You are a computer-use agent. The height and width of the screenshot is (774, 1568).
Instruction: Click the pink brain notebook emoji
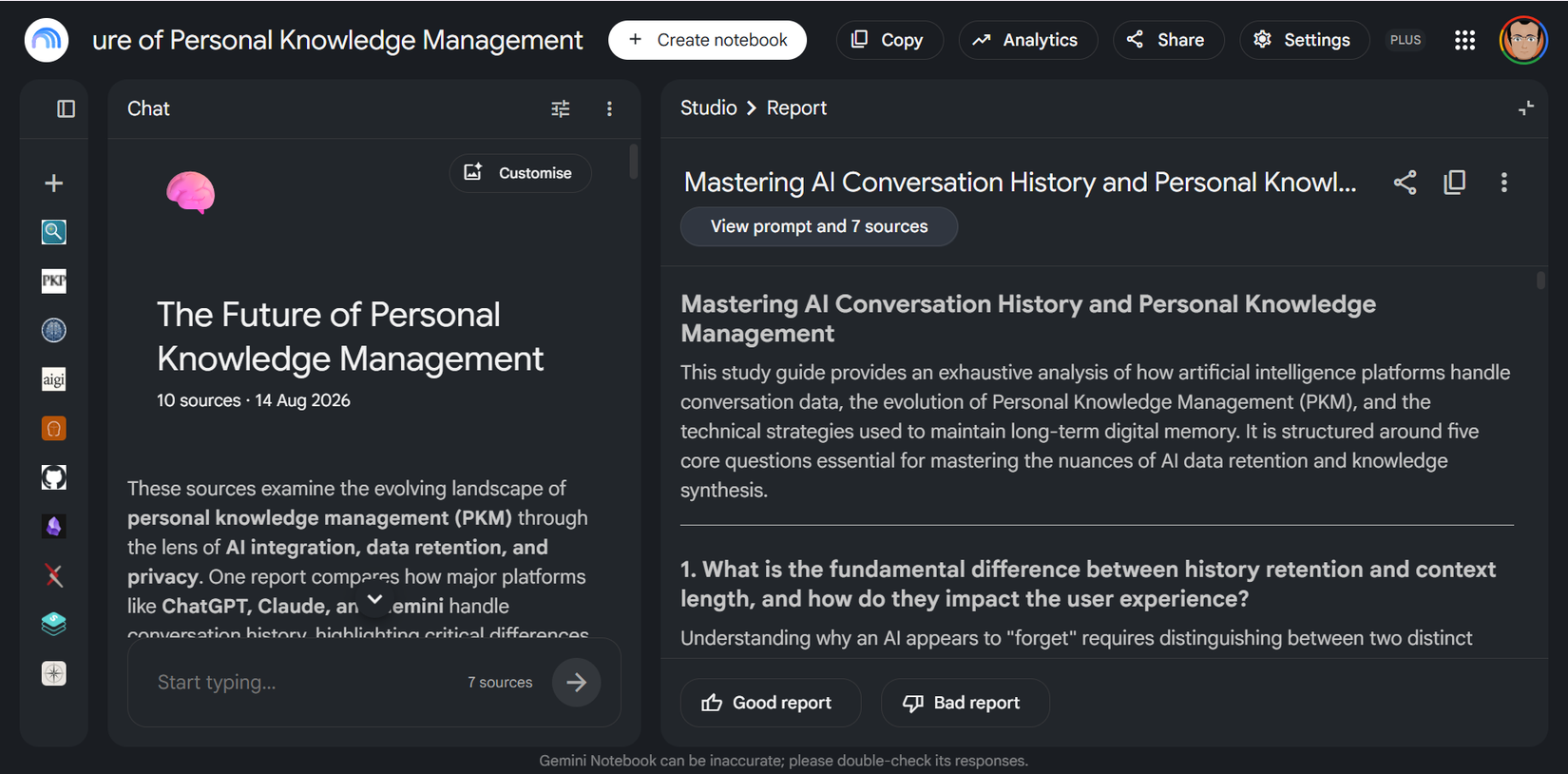pyautogui.click(x=191, y=192)
